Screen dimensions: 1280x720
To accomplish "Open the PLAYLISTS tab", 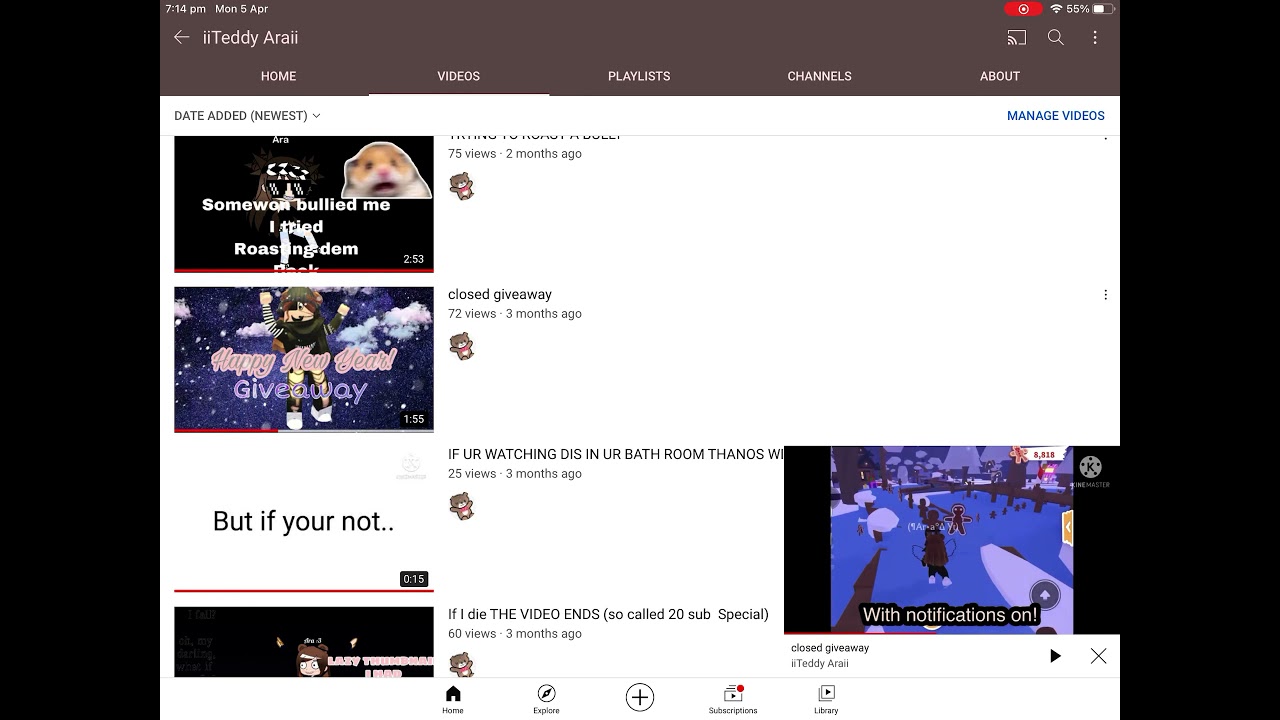I will (639, 76).
